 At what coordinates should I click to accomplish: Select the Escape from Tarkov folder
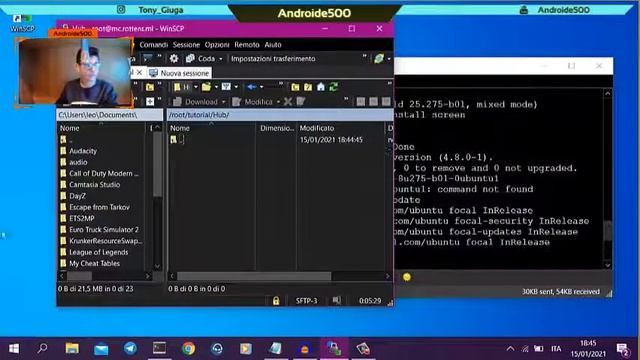[99, 207]
